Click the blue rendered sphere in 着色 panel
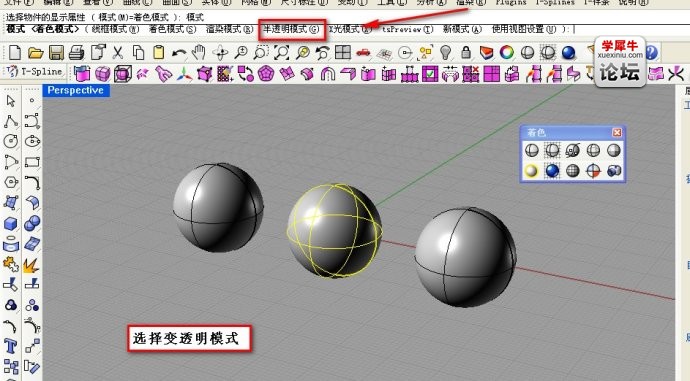The width and height of the screenshot is (690, 381). [x=552, y=170]
